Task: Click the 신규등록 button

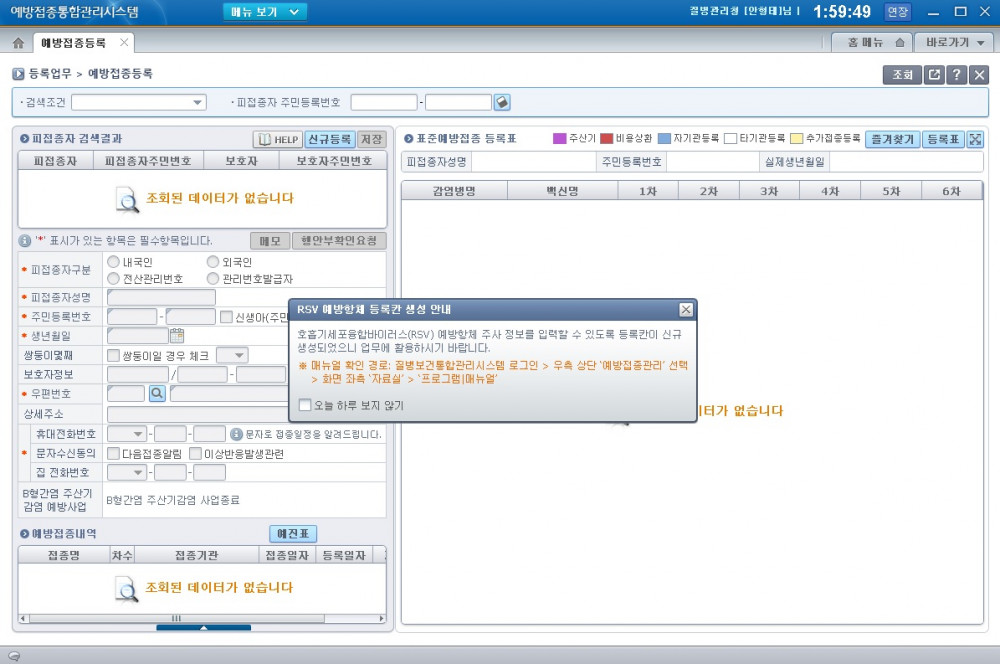Action: click(329, 140)
